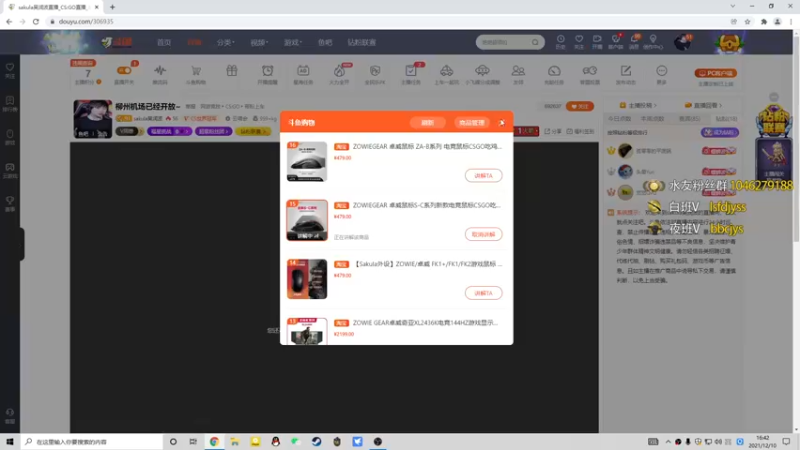Click the streamer avatar thumbnail
The width and height of the screenshot is (800, 450).
(92, 118)
